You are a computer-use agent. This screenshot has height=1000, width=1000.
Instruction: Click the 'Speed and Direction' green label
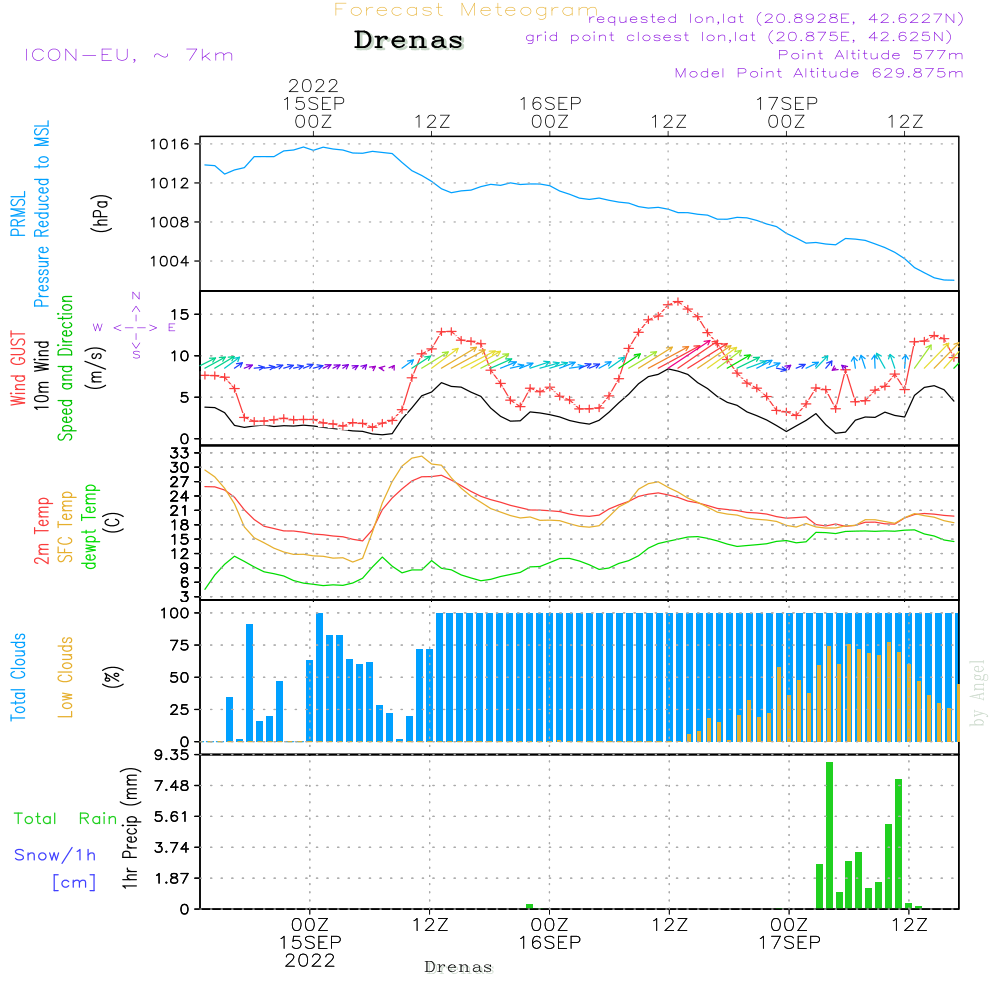65,368
